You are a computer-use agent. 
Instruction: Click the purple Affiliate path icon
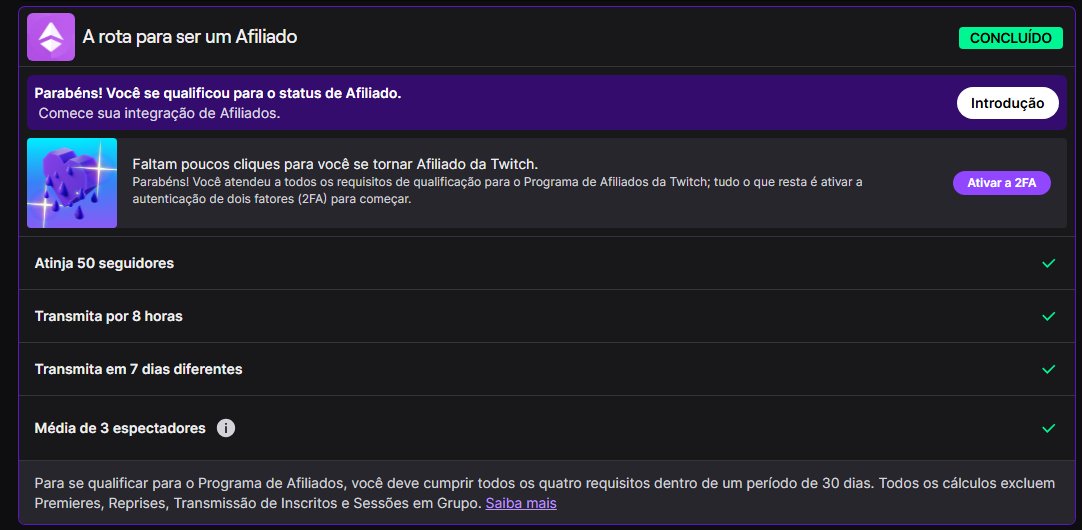[51, 37]
